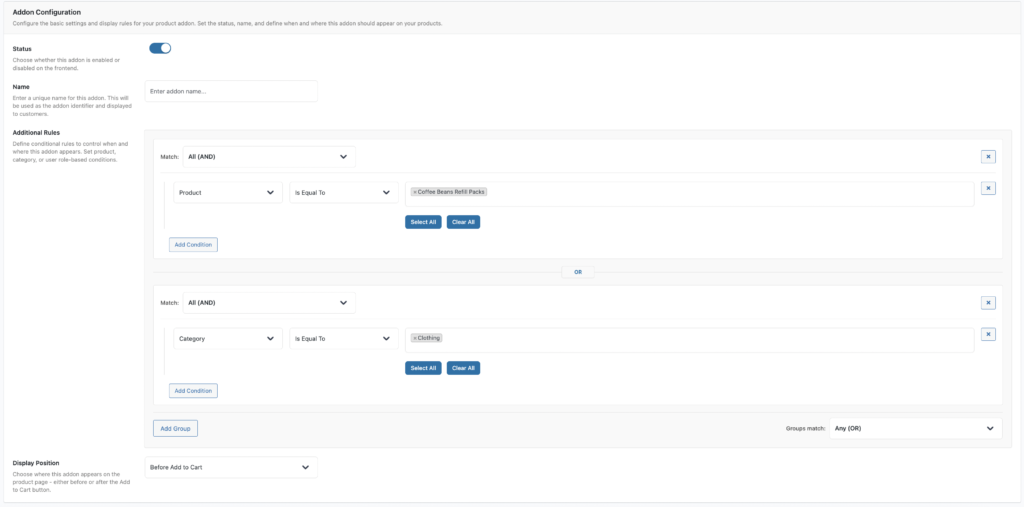Screen dimensions: 1024x507
Task: Open first group's Match All (AND) dropdown
Action: (268, 157)
